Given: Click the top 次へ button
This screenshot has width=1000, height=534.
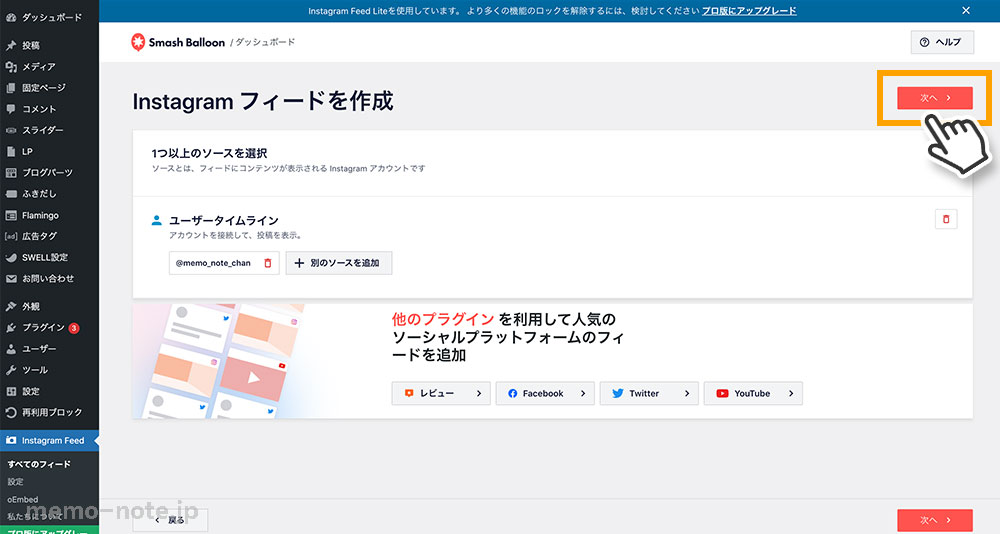Looking at the screenshot, I should [934, 98].
